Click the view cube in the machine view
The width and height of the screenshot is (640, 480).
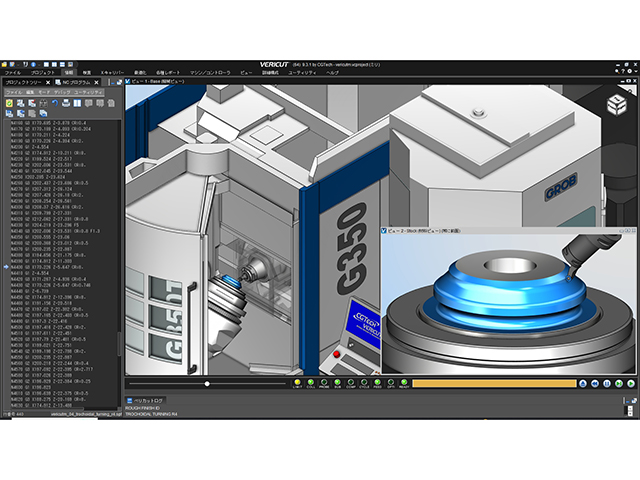click(x=617, y=104)
